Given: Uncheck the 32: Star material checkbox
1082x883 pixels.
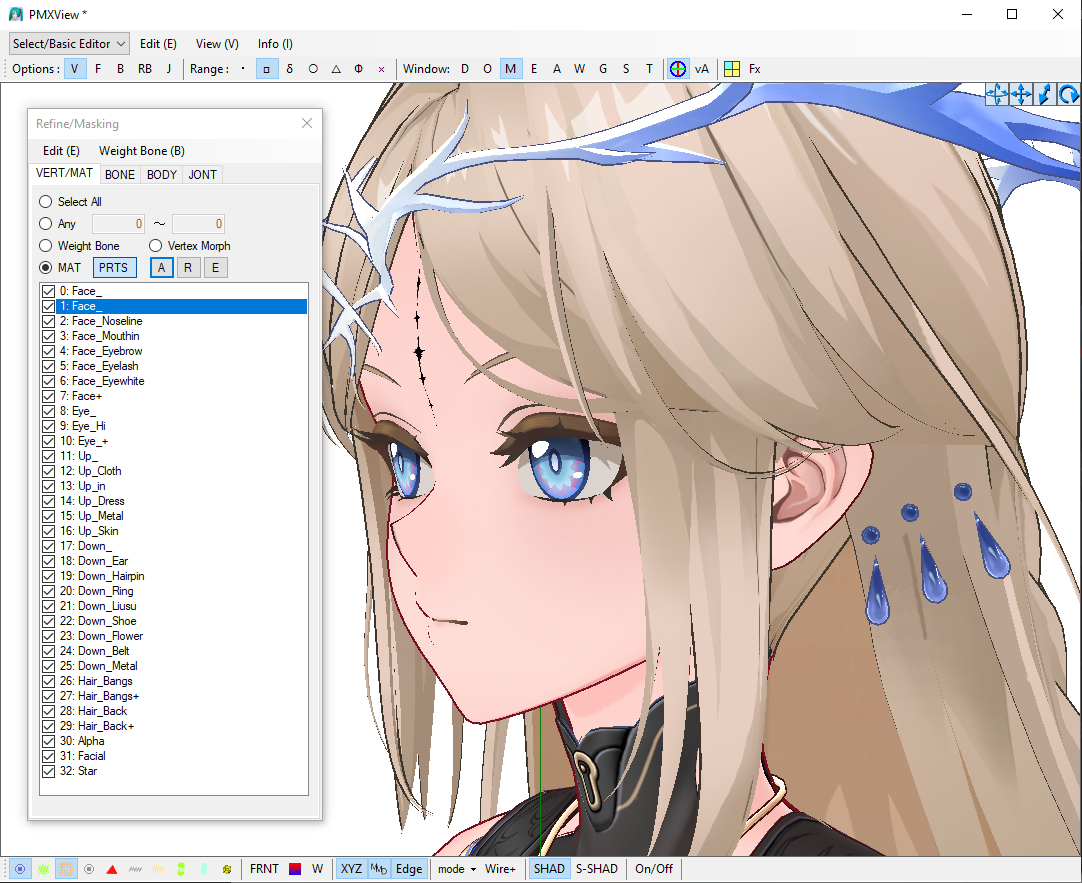Looking at the screenshot, I should tap(48, 771).
